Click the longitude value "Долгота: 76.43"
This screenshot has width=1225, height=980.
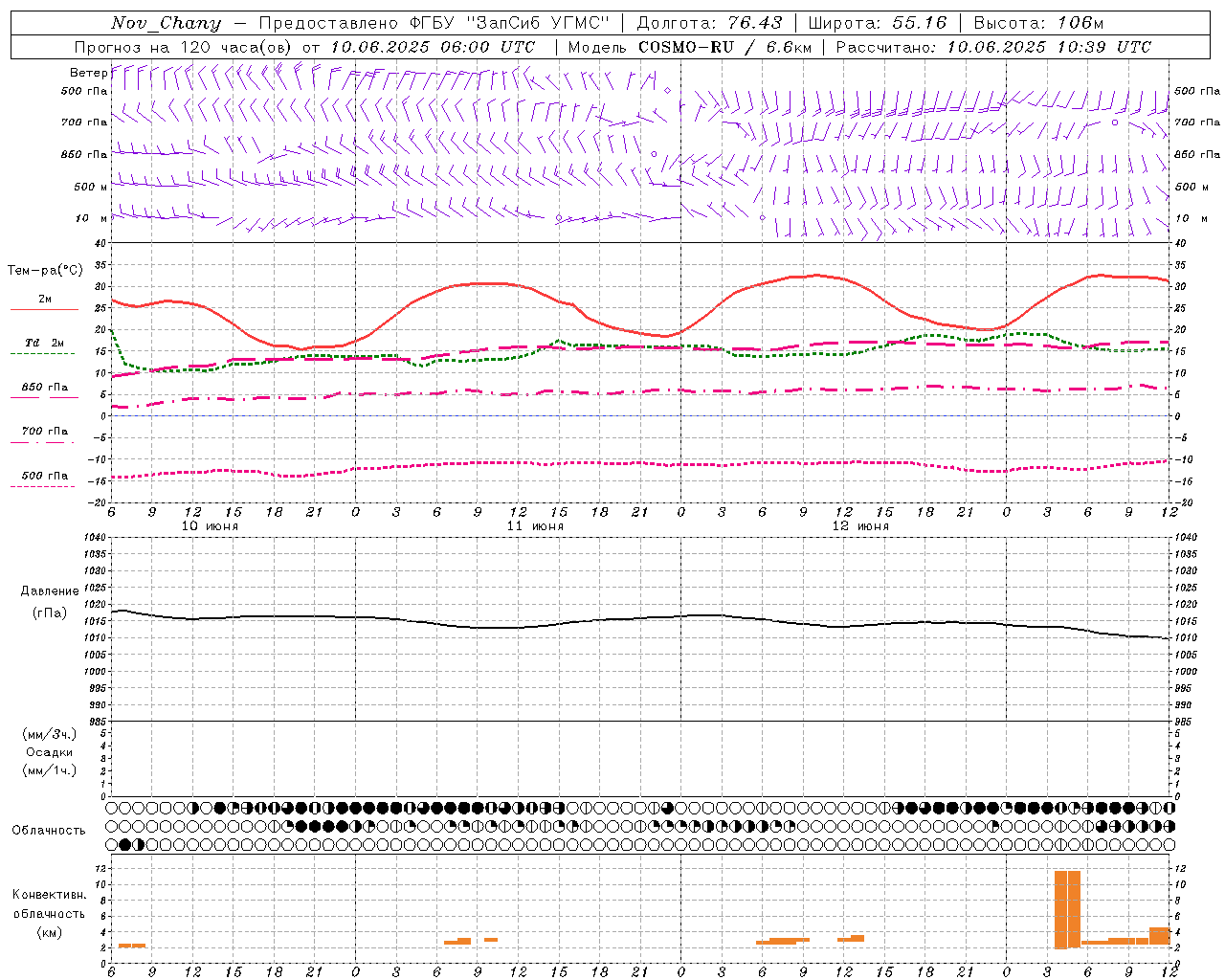coord(709,23)
